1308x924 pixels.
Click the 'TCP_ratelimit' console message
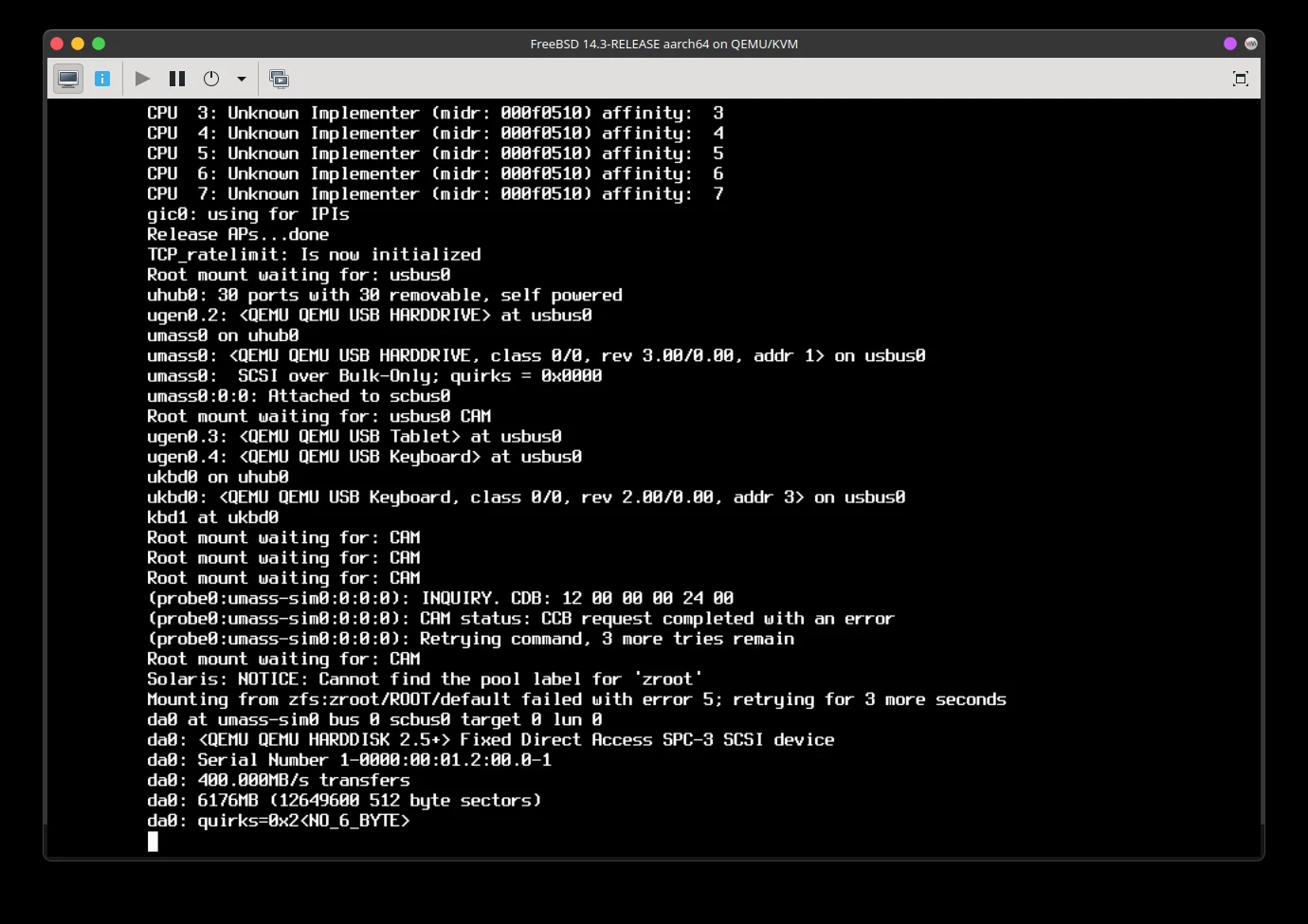click(314, 255)
